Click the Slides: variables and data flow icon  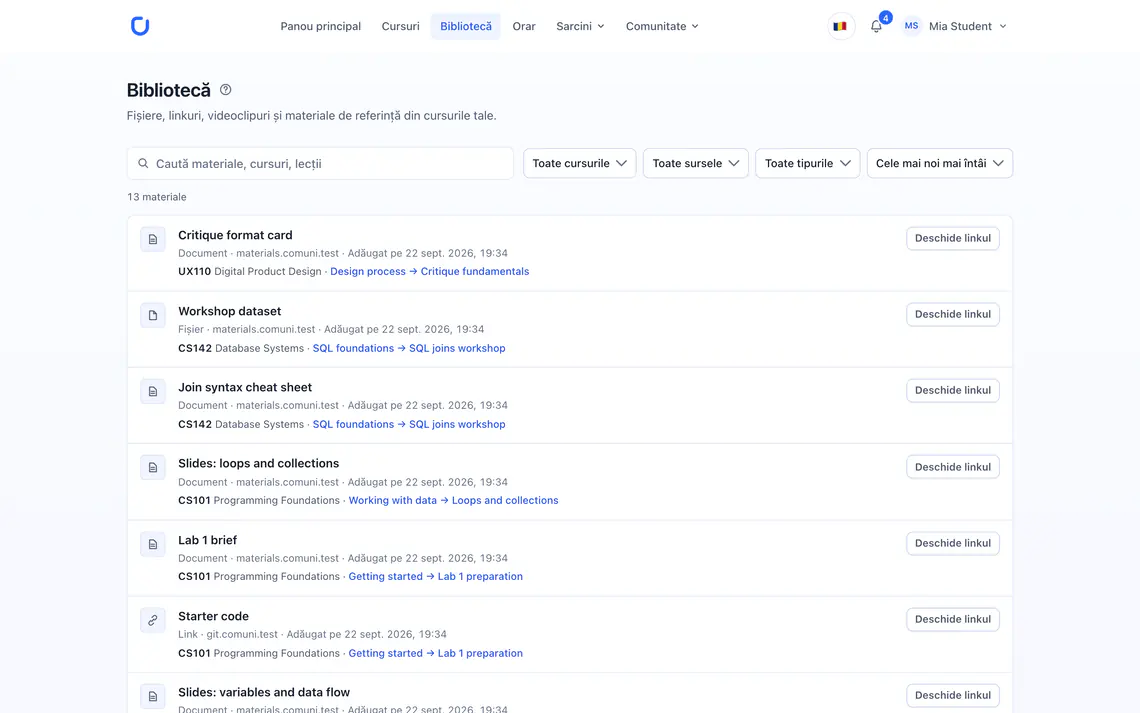coord(153,696)
